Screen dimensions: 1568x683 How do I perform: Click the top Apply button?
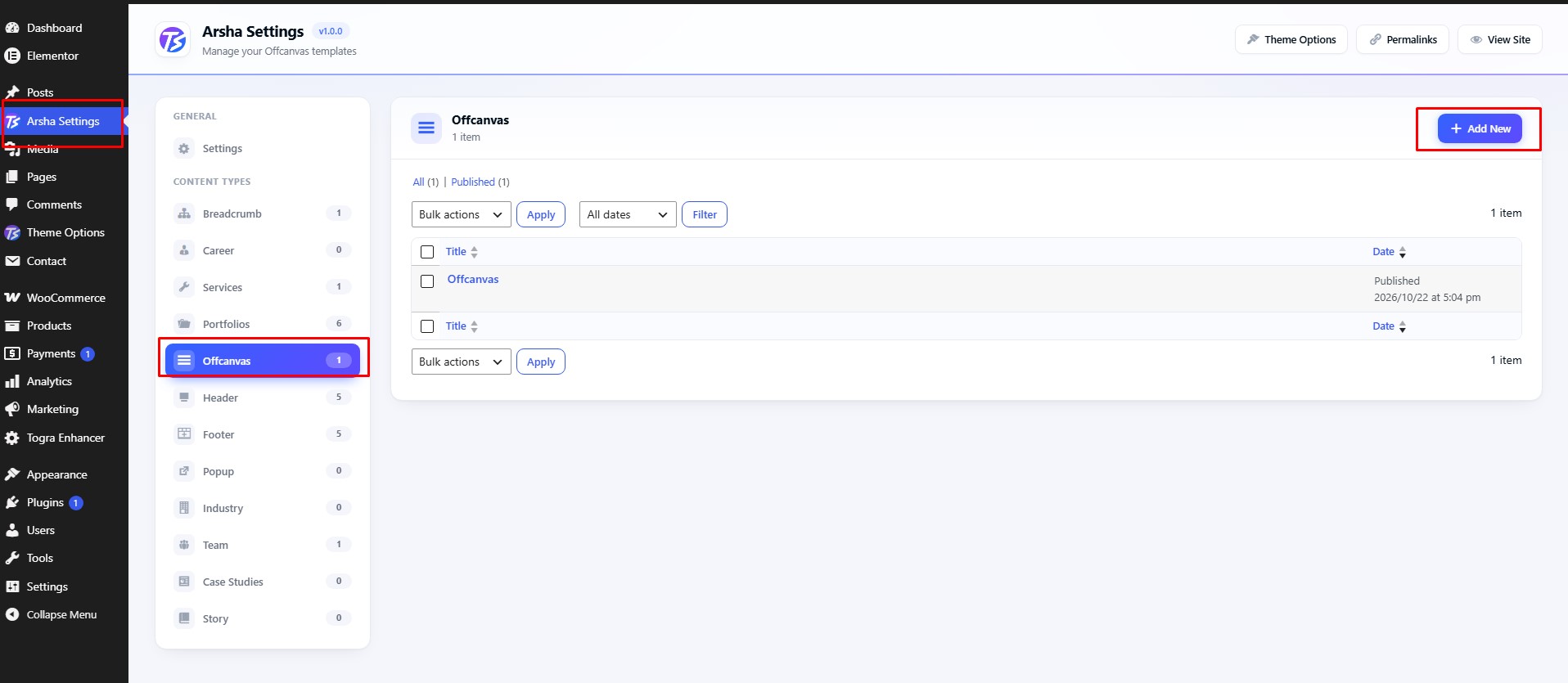tap(541, 214)
